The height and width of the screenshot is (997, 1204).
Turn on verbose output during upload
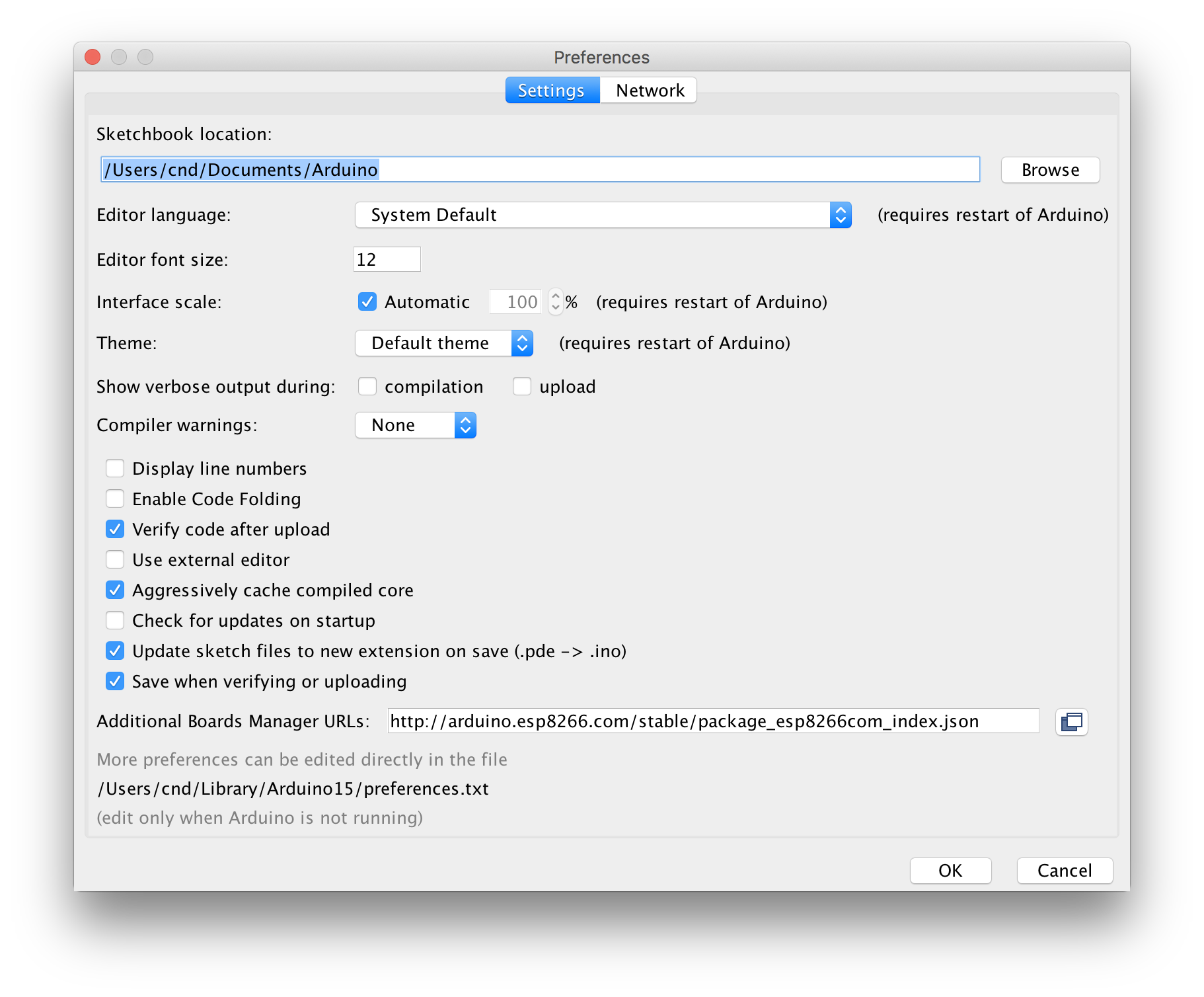pyautogui.click(x=522, y=387)
